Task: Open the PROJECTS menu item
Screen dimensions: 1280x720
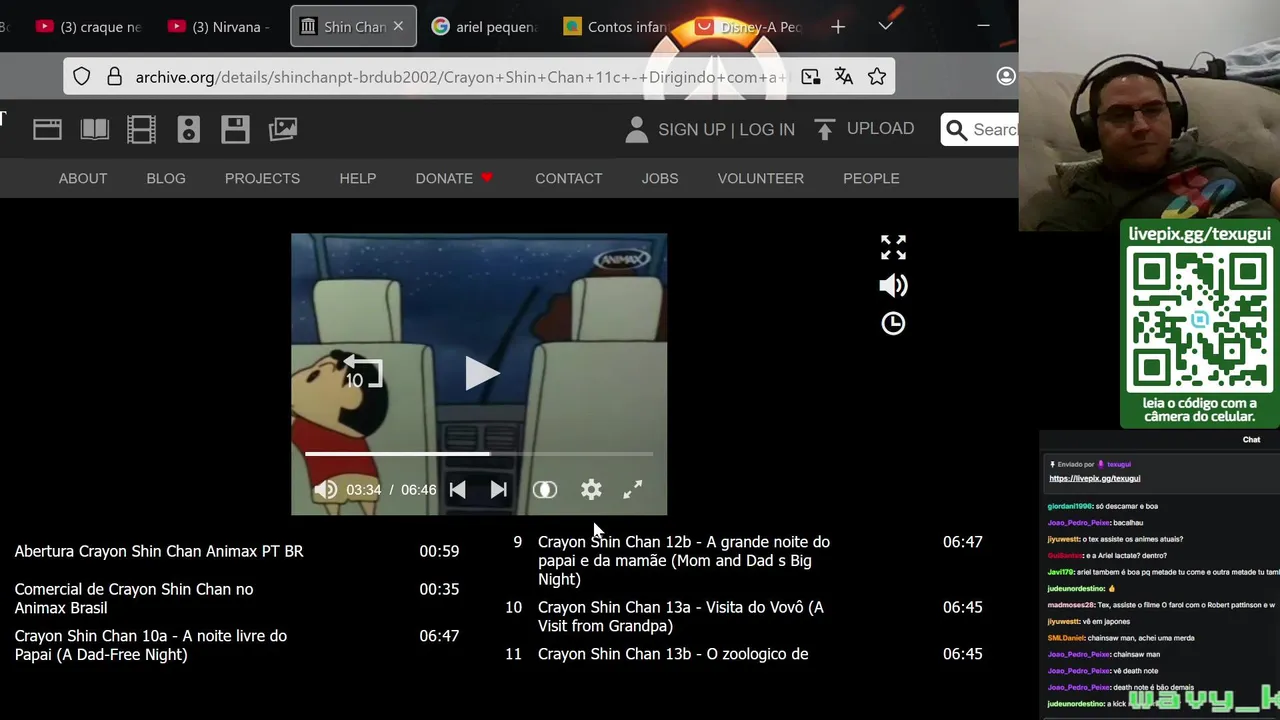Action: (x=262, y=178)
